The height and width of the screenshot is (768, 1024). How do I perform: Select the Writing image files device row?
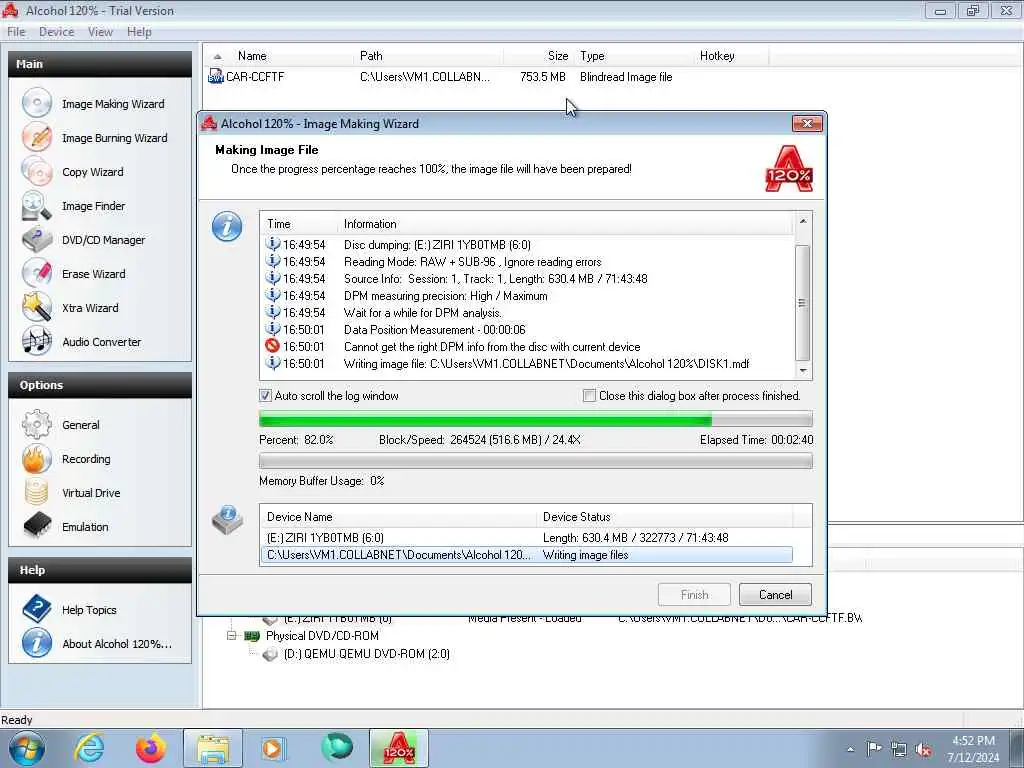pyautogui.click(x=526, y=555)
